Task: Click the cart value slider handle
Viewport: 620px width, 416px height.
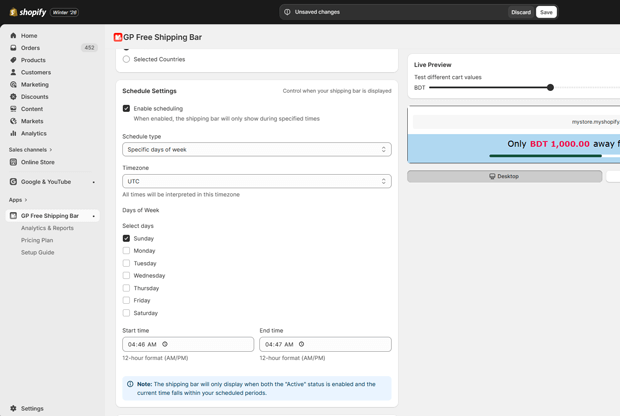Action: pyautogui.click(x=550, y=87)
